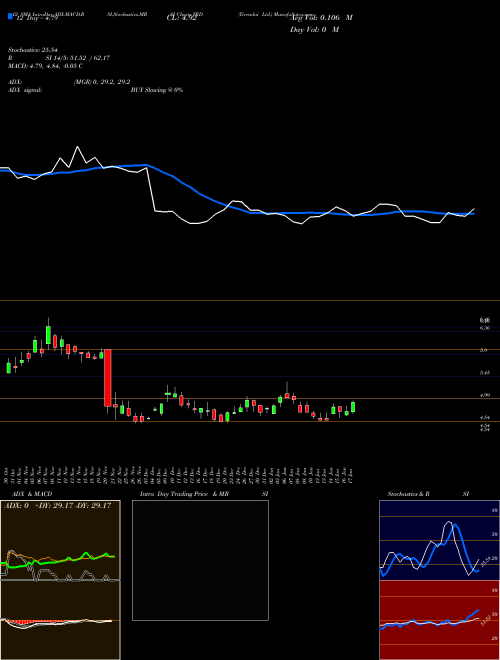Open the ADX indicator chart panel
500x660 pixels.
click(x=60, y=540)
